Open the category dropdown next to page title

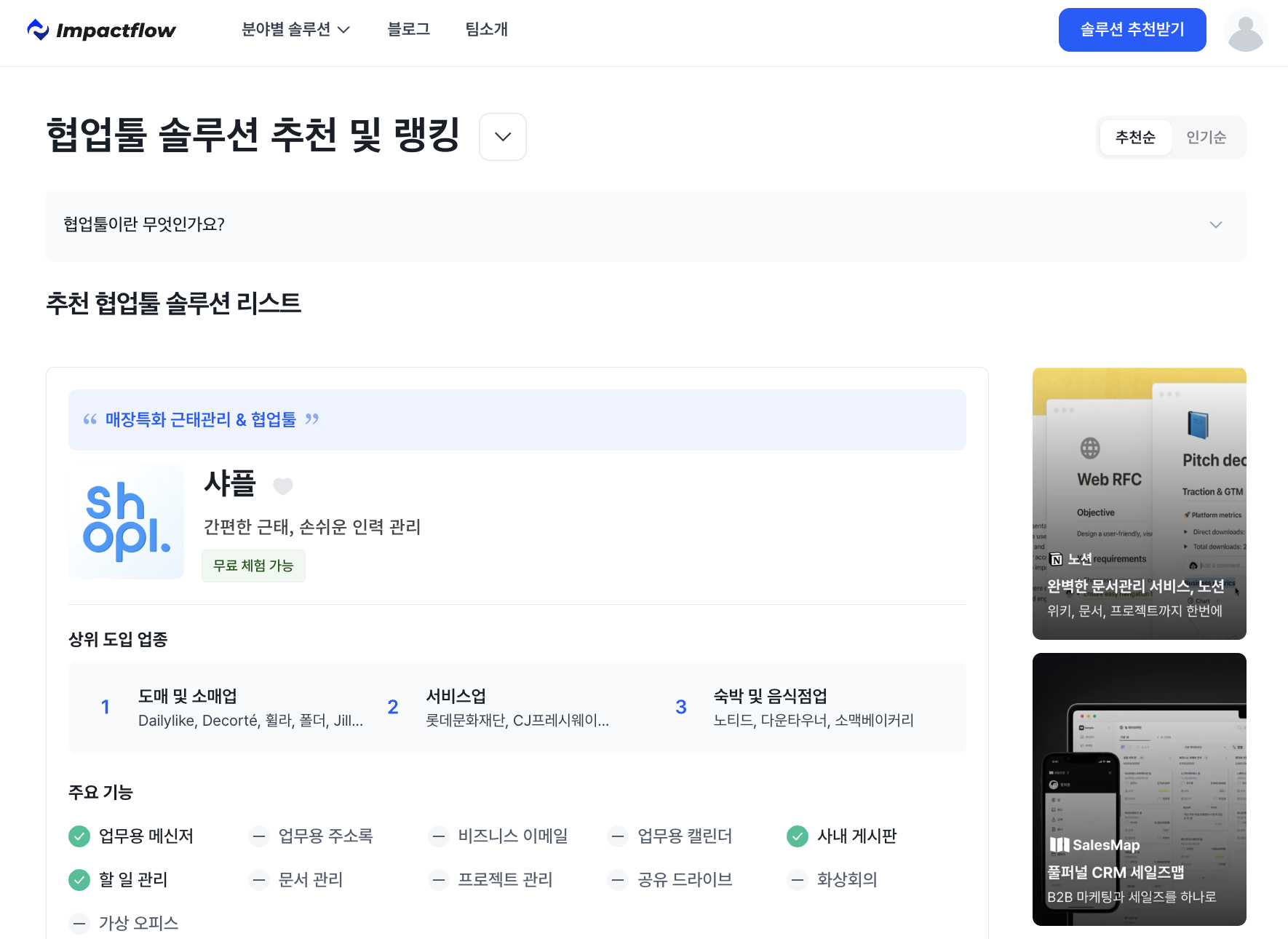pos(503,137)
